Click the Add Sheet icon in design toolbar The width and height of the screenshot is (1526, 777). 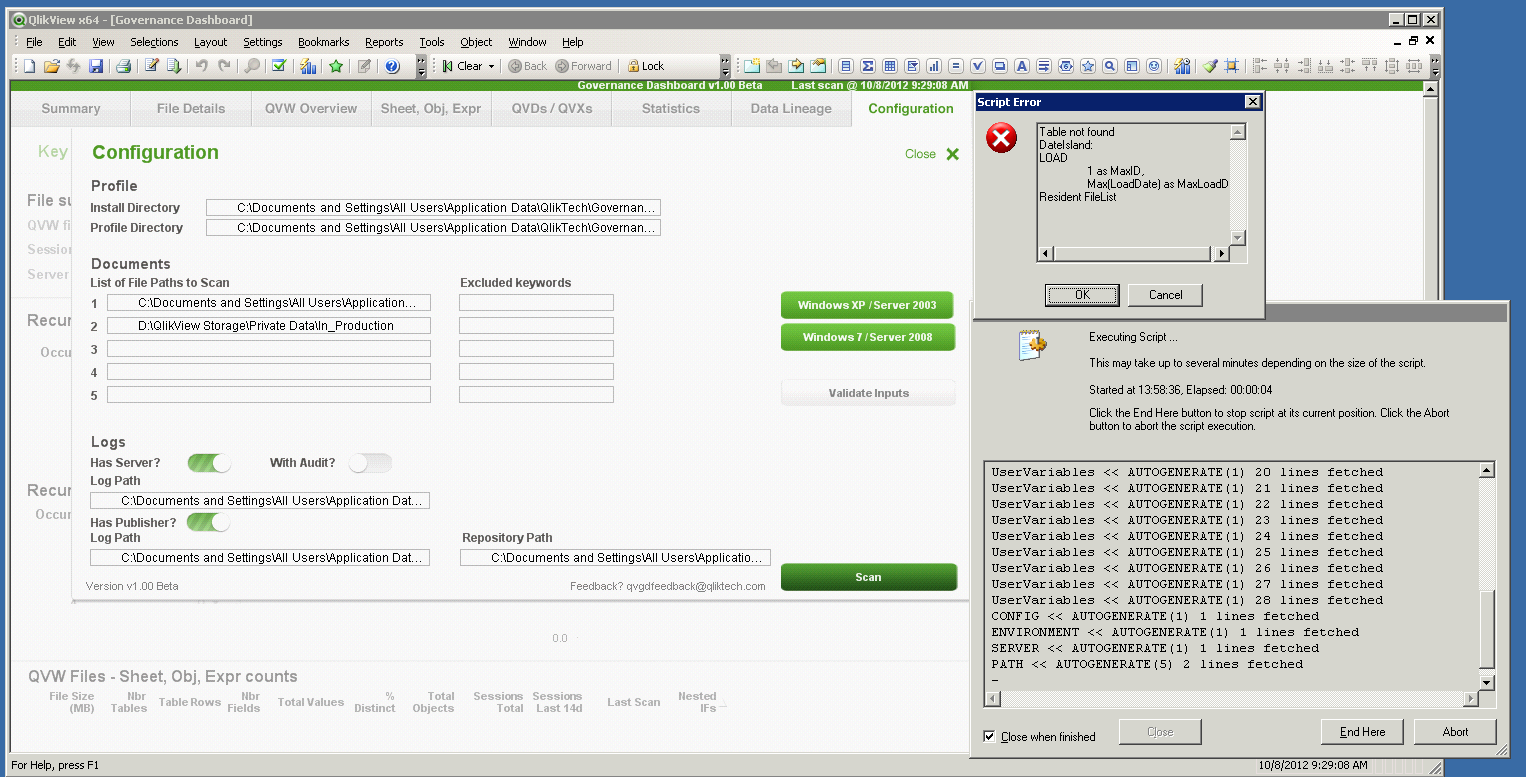click(751, 66)
